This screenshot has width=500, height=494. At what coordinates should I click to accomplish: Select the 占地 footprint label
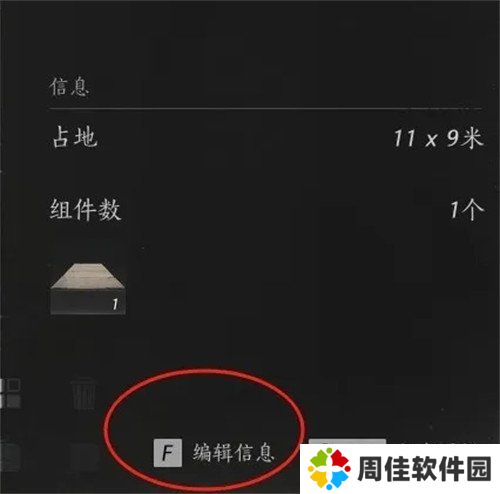75,137
